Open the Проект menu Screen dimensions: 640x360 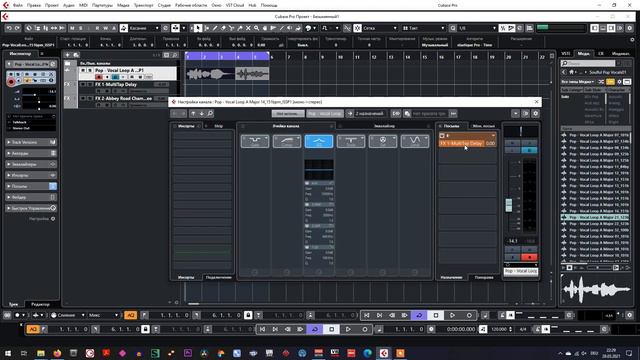pyautogui.click(x=52, y=5)
